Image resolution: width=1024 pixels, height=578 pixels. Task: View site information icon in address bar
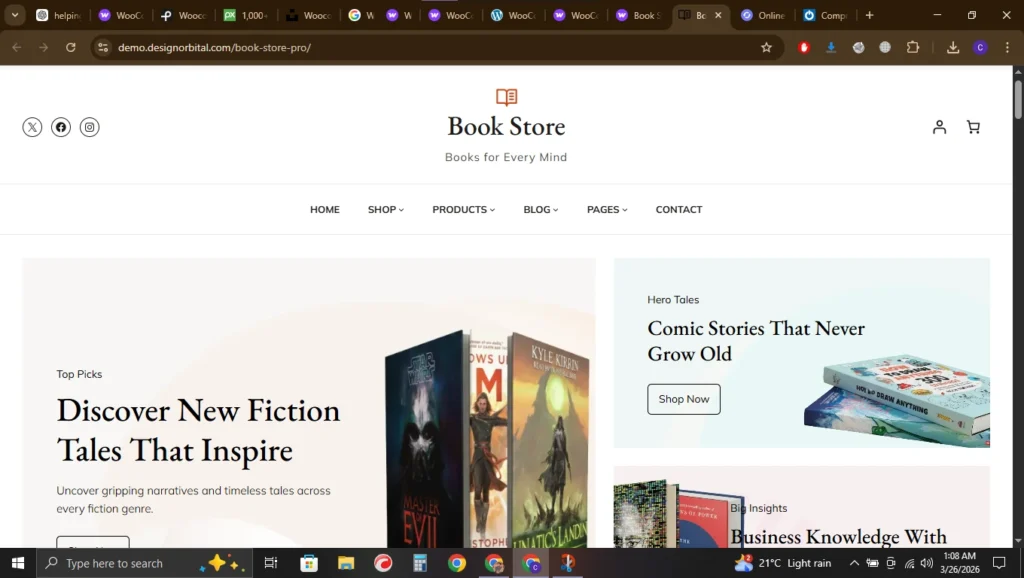click(103, 47)
